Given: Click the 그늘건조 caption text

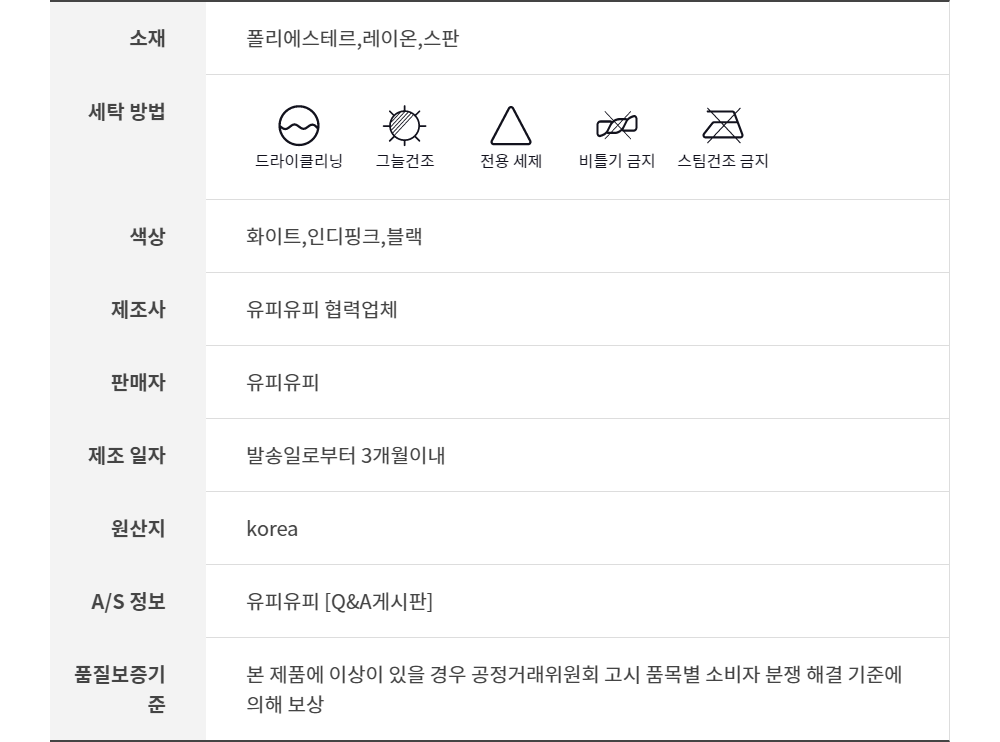Looking at the screenshot, I should 405,161.
